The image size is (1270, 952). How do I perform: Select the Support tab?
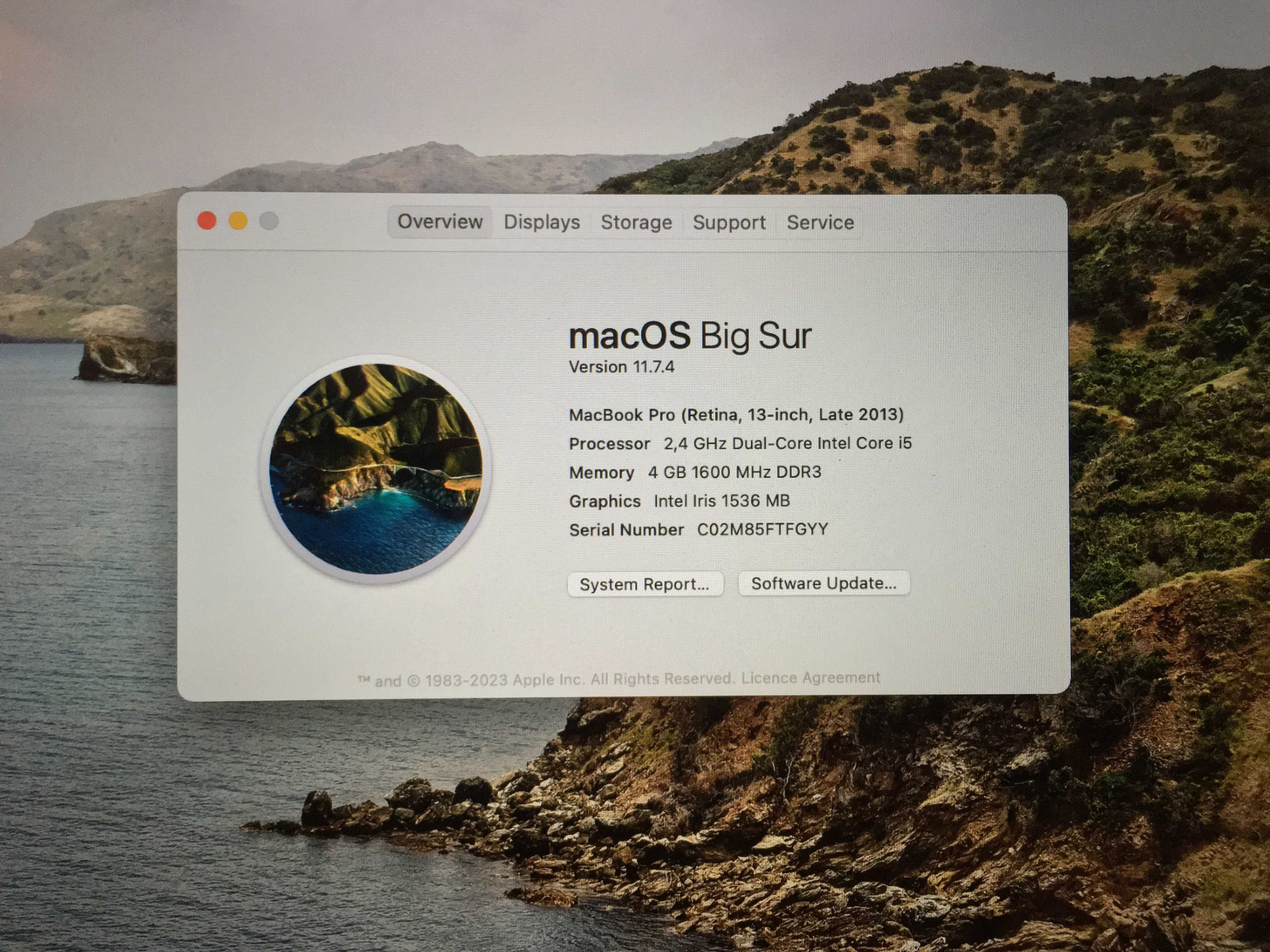729,222
